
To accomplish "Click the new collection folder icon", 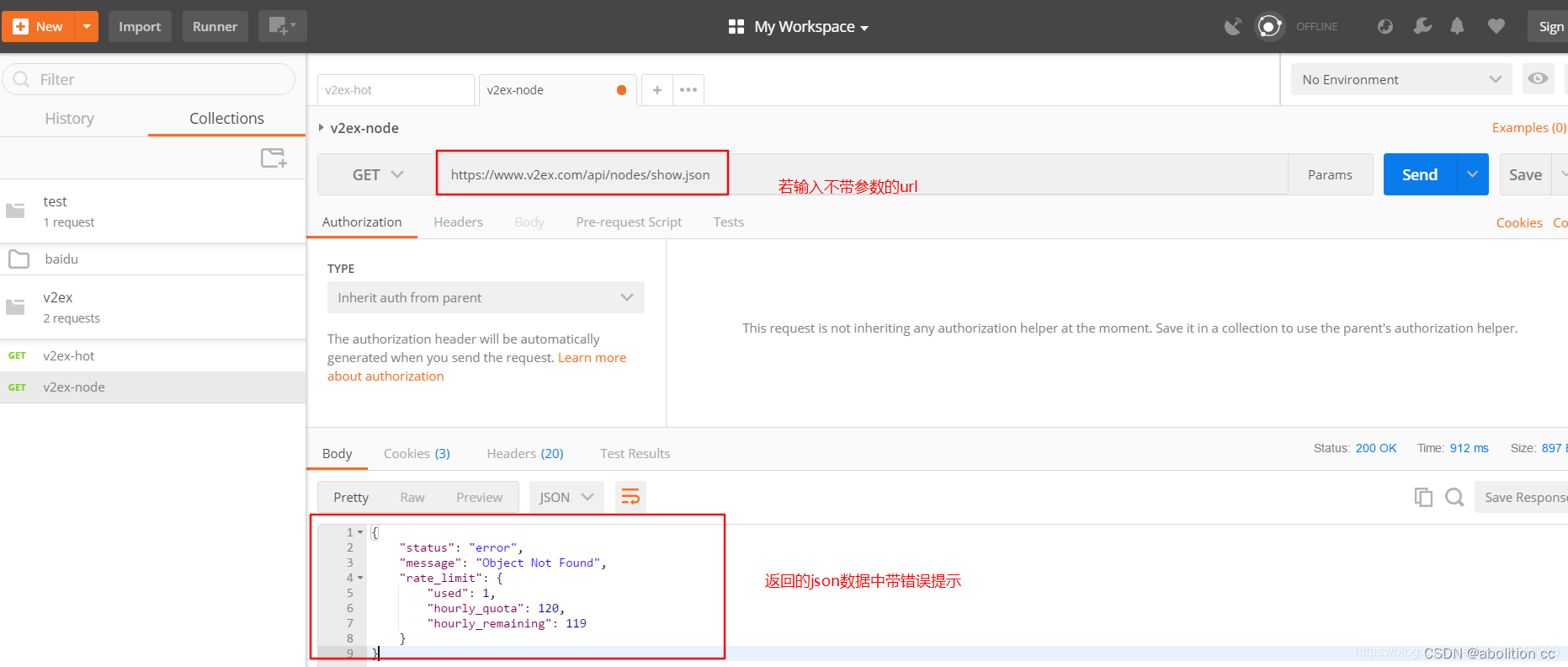I will point(274,157).
